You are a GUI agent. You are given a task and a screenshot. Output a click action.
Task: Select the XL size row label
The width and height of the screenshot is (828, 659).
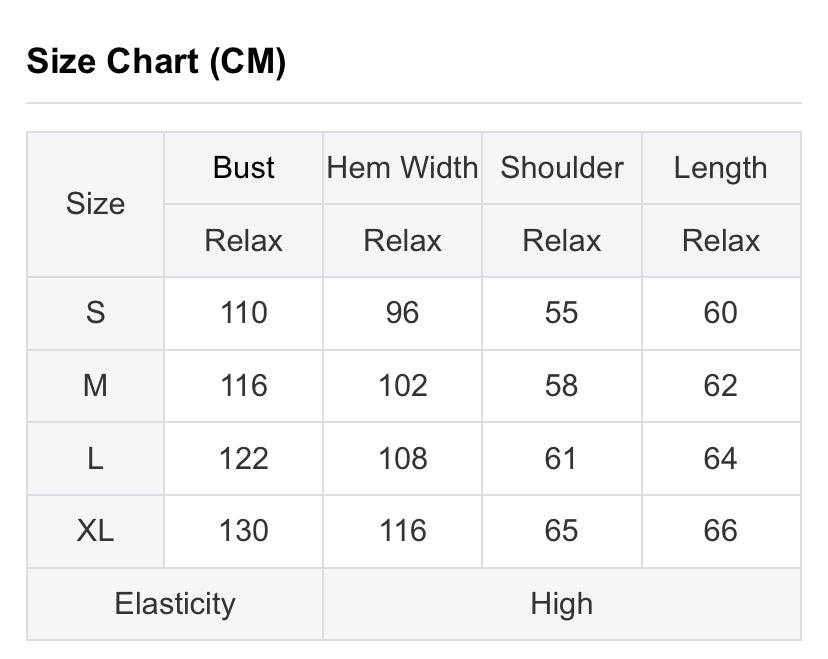[95, 530]
